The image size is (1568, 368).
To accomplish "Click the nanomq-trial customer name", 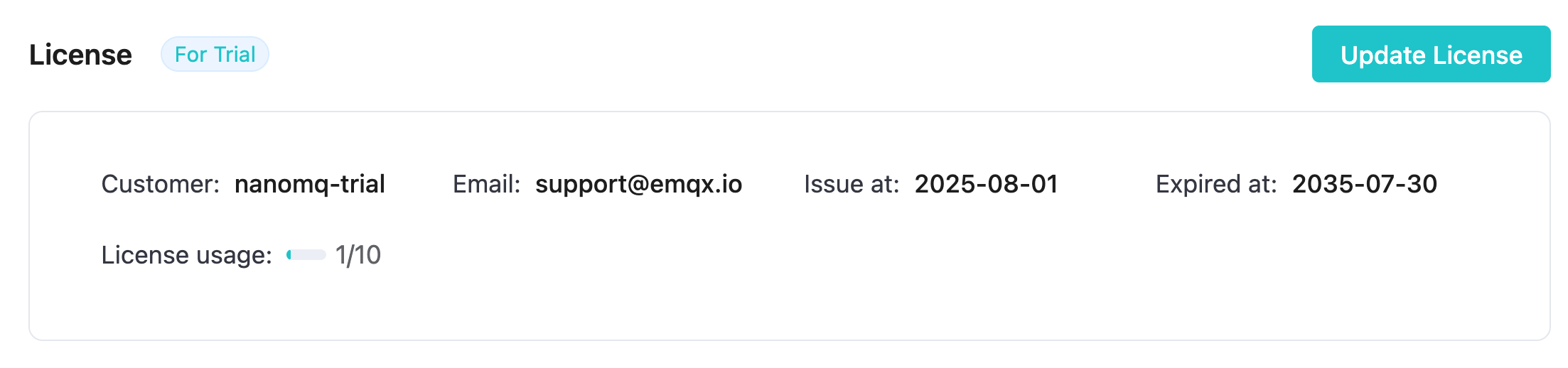I will [x=310, y=184].
